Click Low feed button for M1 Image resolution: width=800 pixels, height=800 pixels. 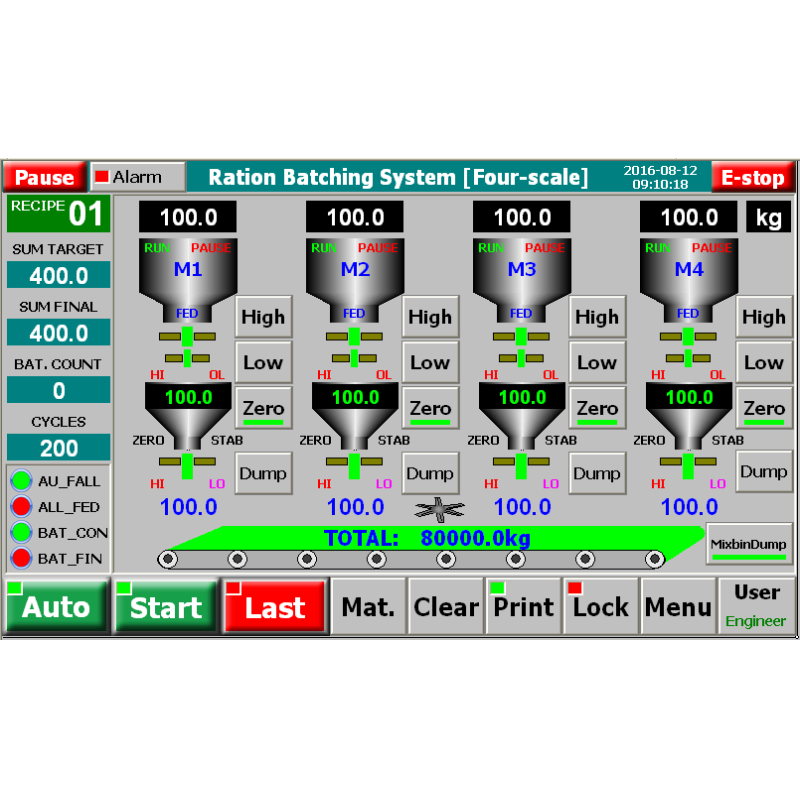point(263,362)
